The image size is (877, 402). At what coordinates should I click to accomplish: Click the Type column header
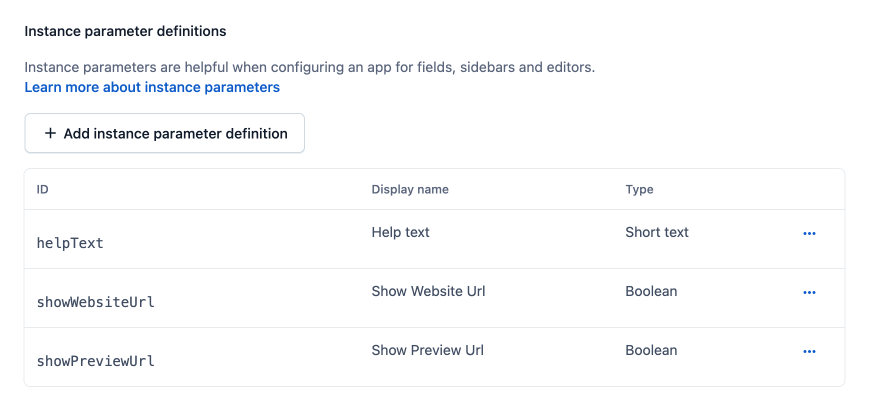point(639,189)
